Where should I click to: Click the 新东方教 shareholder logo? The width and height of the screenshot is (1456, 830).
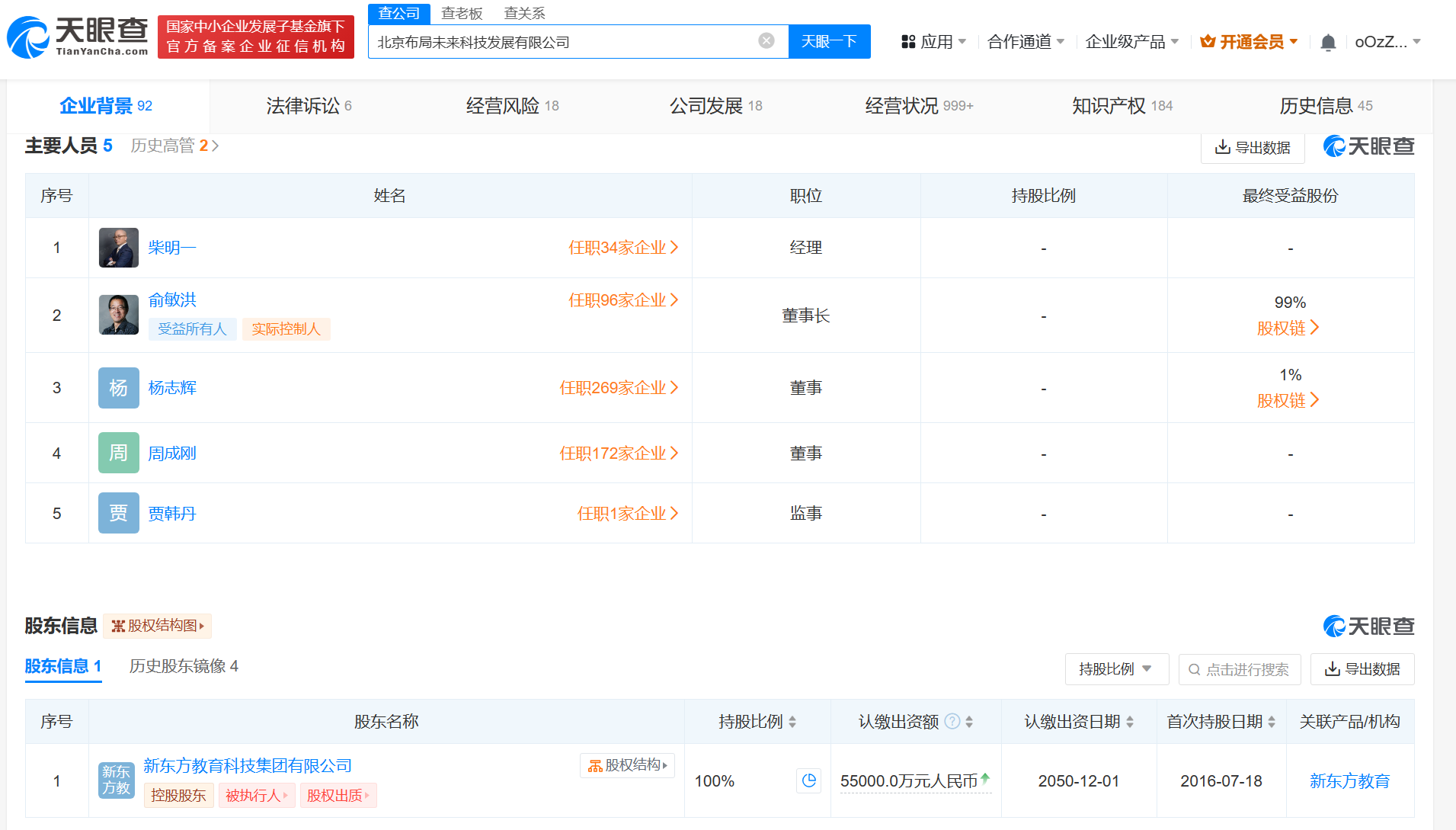point(117,780)
